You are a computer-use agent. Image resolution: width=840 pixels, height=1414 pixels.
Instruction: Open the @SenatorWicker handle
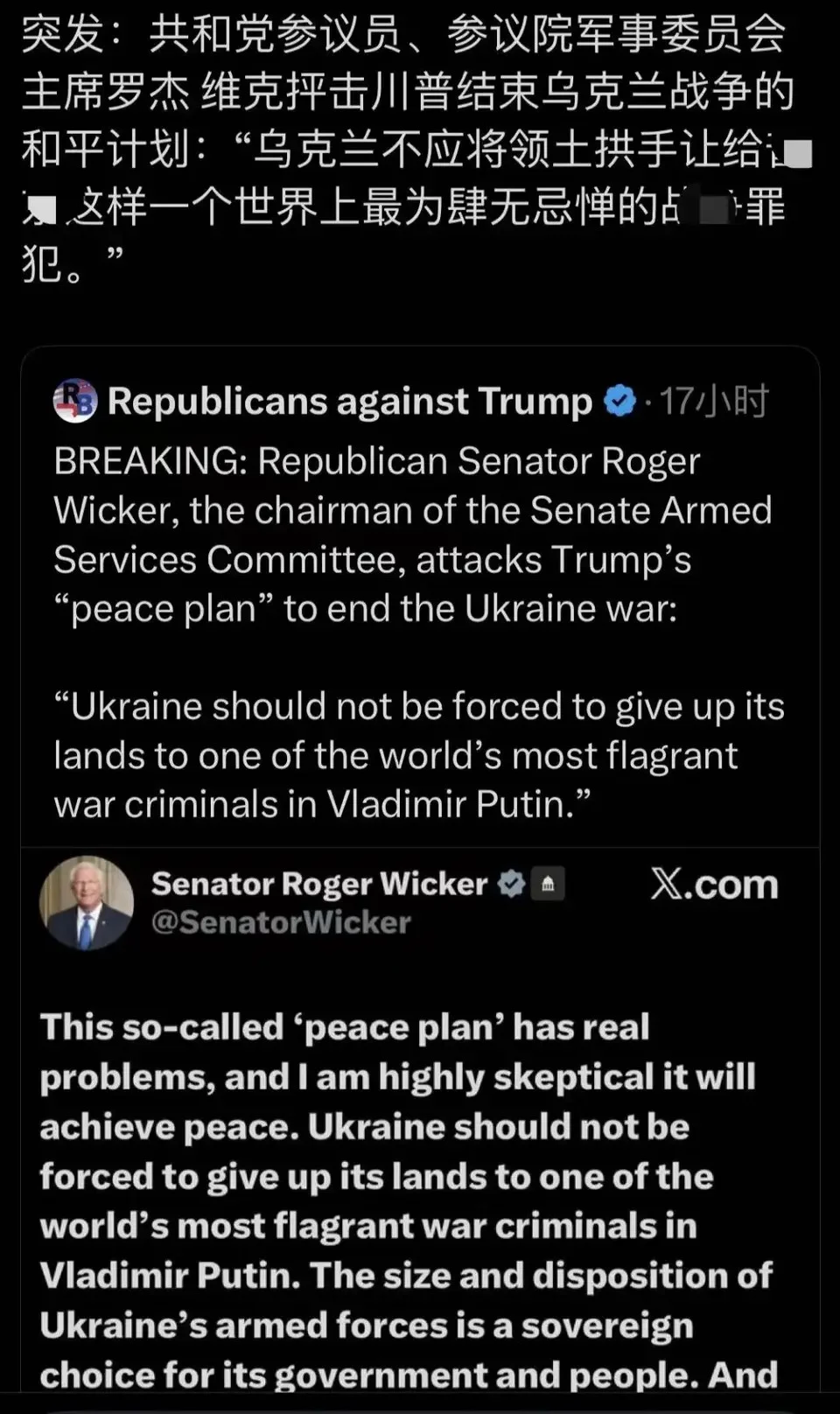click(281, 922)
